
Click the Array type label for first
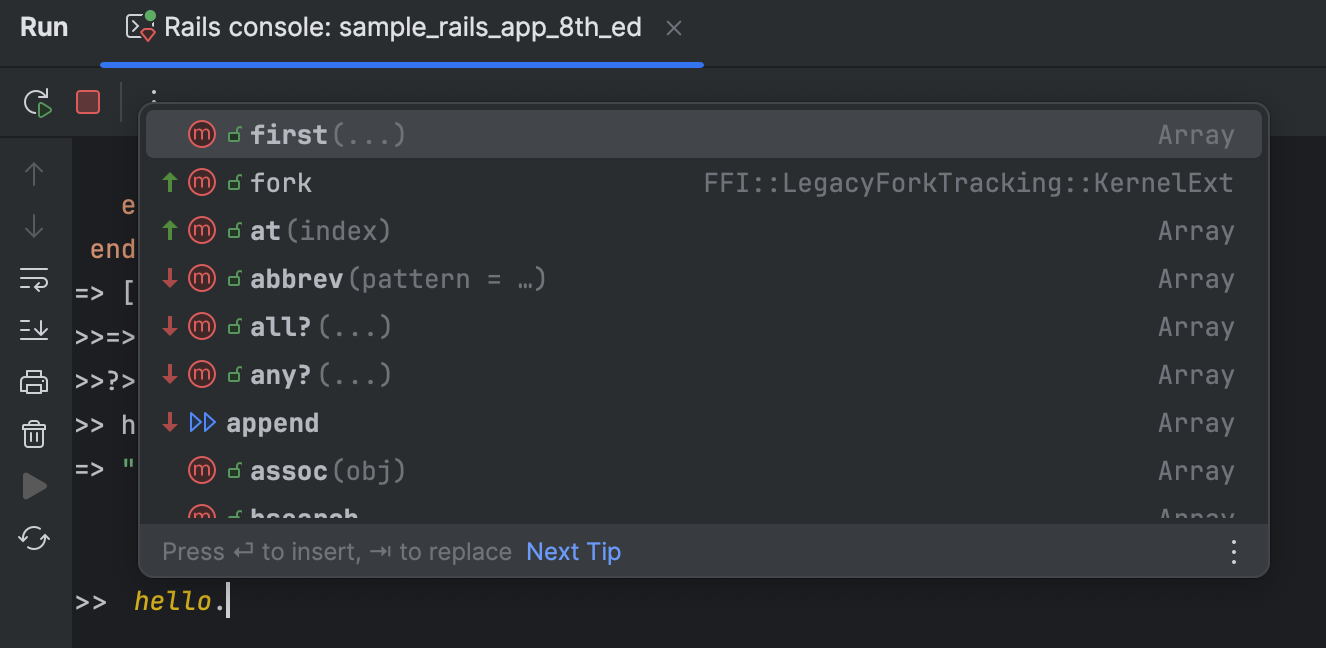coord(1196,135)
